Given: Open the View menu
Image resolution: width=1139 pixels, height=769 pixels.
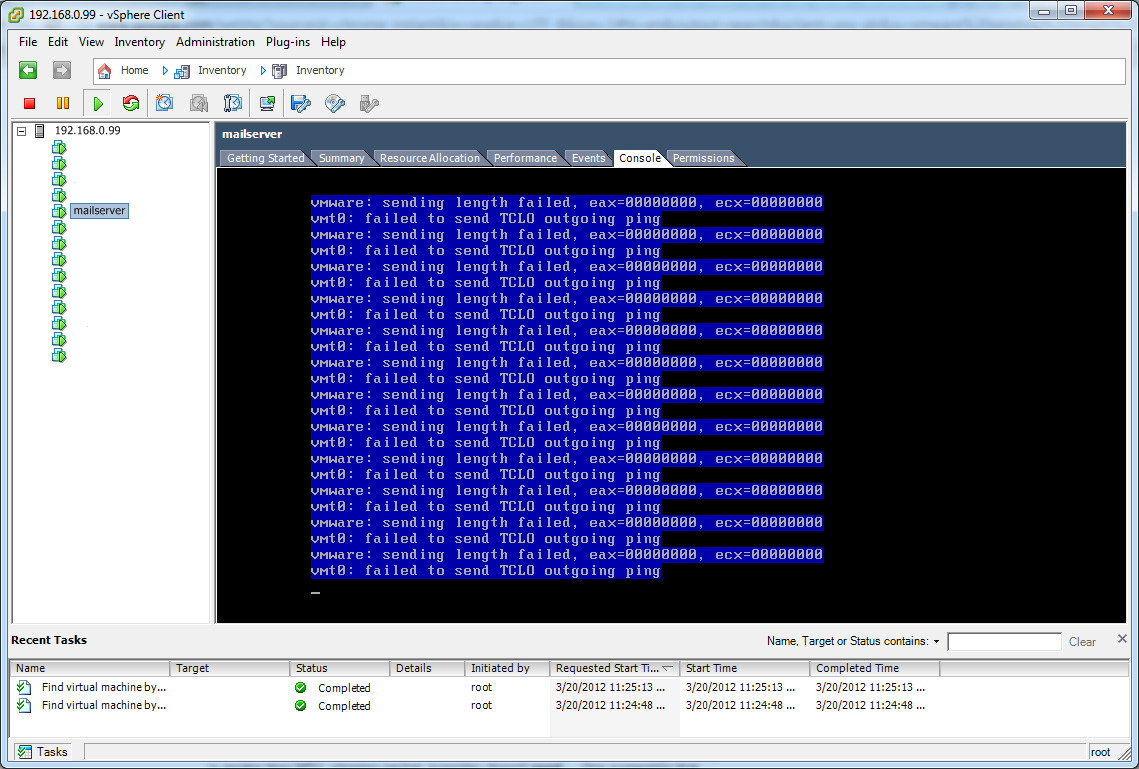Looking at the screenshot, I should click(x=92, y=42).
